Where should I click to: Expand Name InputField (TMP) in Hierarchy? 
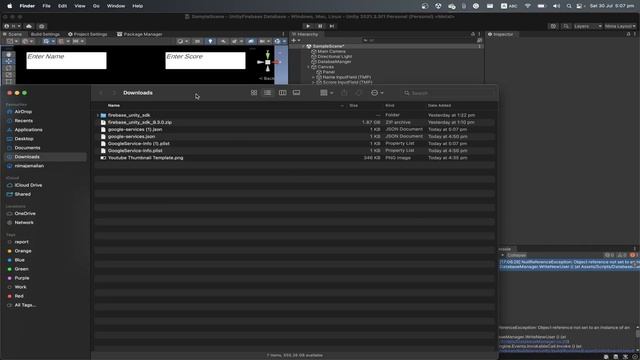tap(313, 77)
